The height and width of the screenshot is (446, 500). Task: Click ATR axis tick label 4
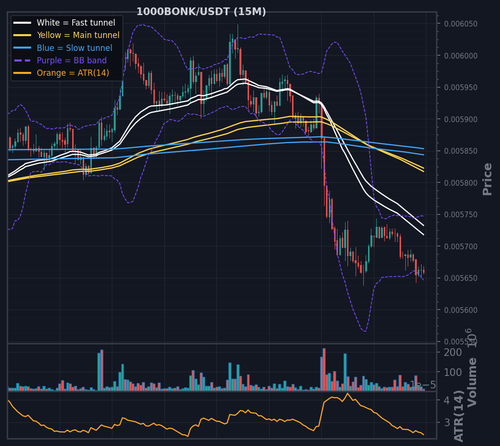click(x=447, y=400)
